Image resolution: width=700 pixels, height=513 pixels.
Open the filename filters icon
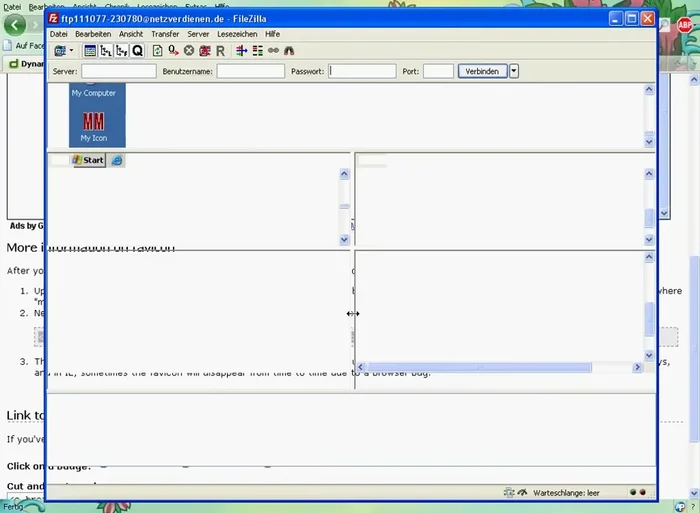coord(242,51)
